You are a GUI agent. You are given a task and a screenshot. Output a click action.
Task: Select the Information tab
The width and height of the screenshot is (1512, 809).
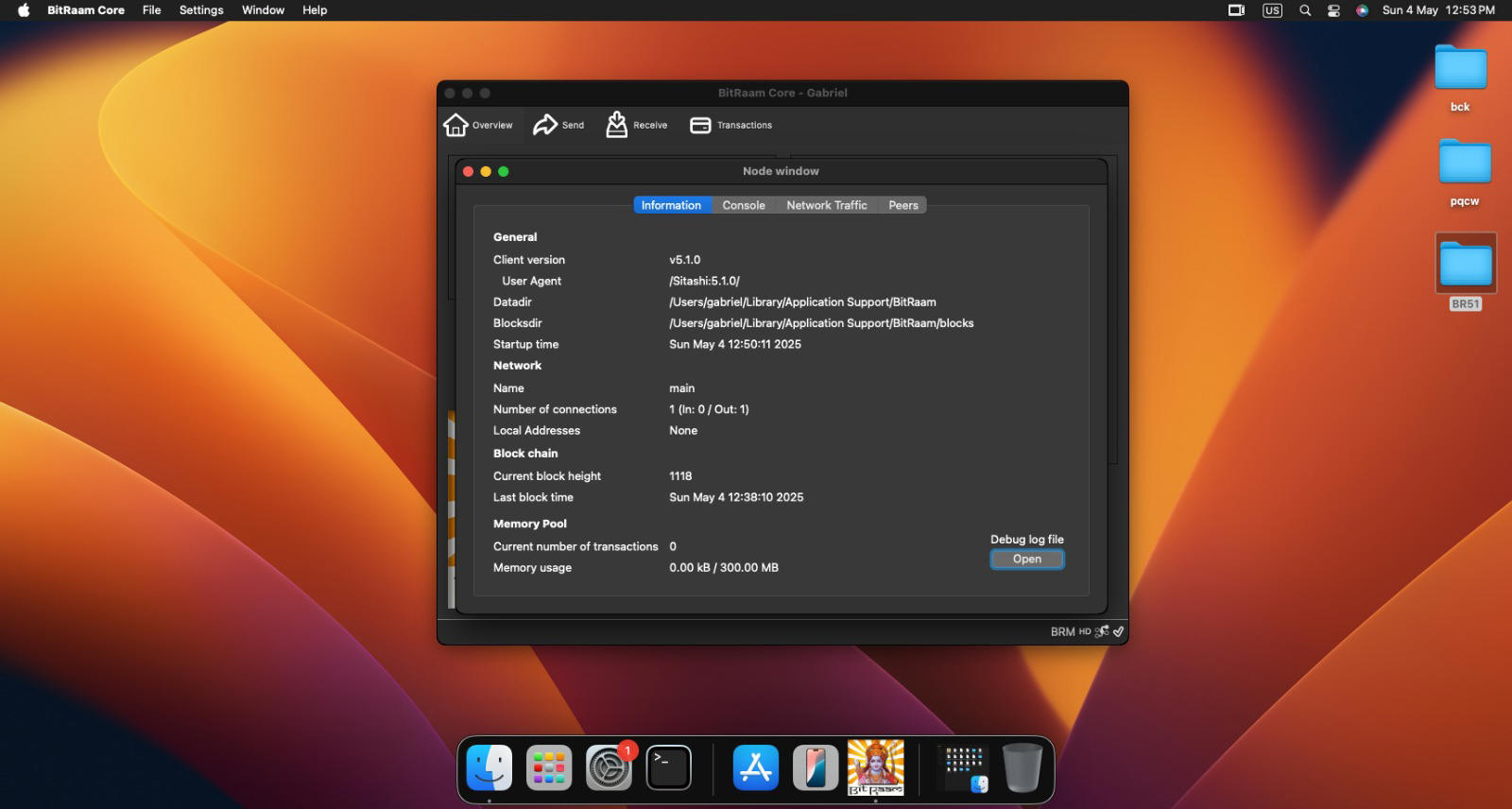(x=671, y=205)
